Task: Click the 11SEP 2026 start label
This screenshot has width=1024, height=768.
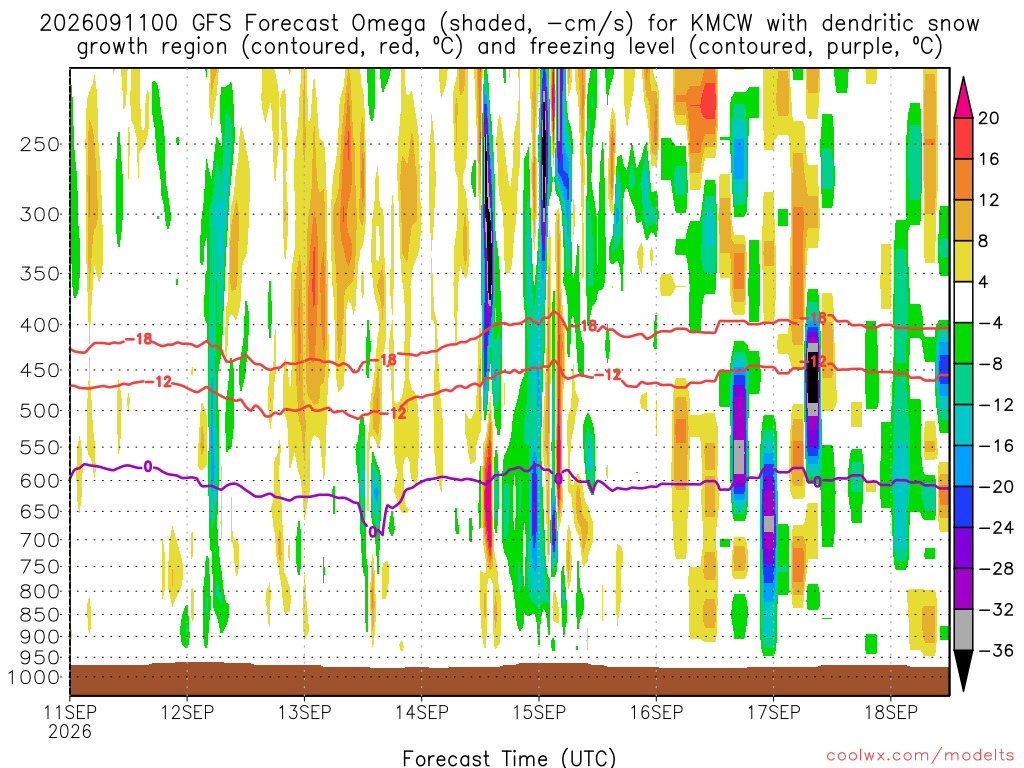Action: (70, 721)
